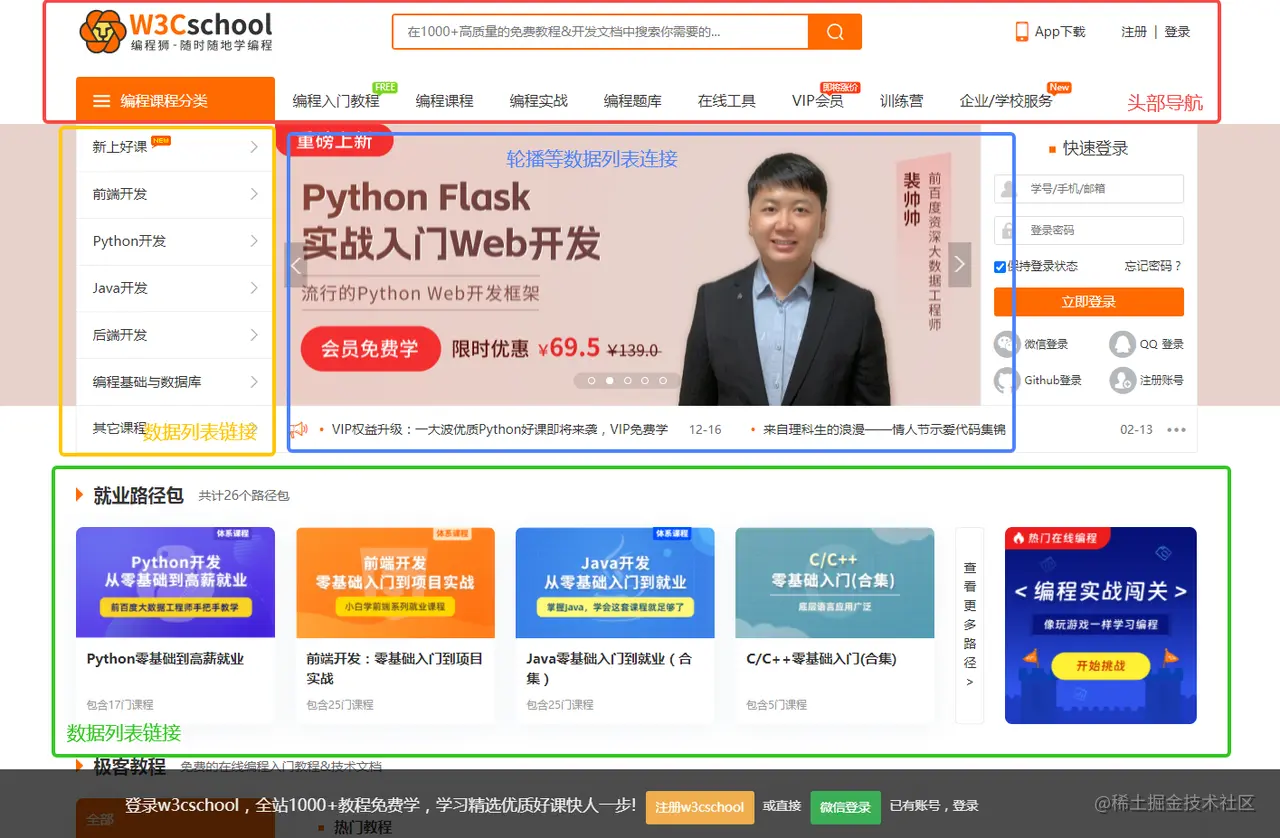Image resolution: width=1280 pixels, height=838 pixels.
Task: Open the Python开发 course path thumbnail
Action: tap(175, 583)
